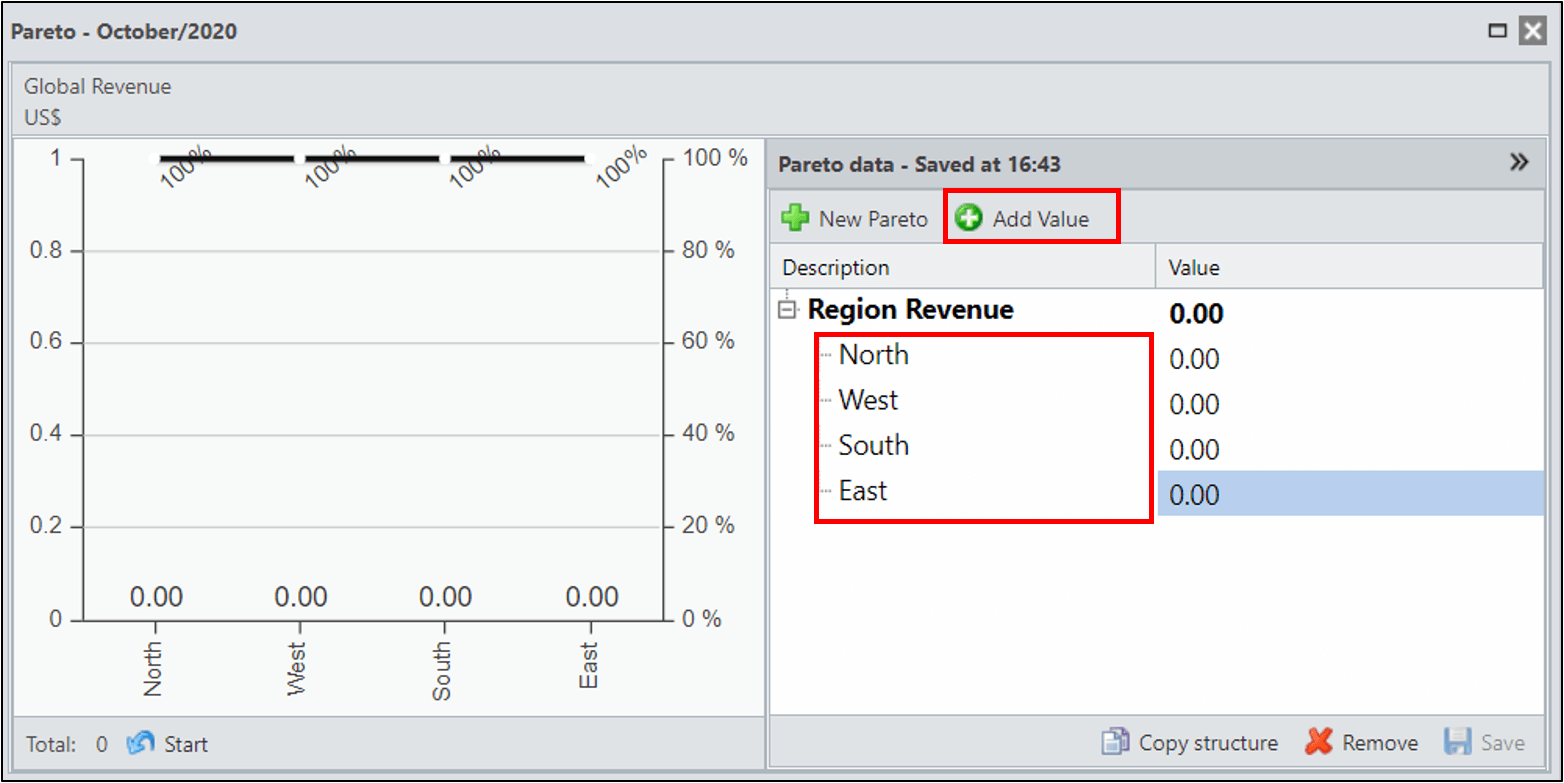Click the Save button
Screen dimensions: 1564x783
(x=1485, y=743)
